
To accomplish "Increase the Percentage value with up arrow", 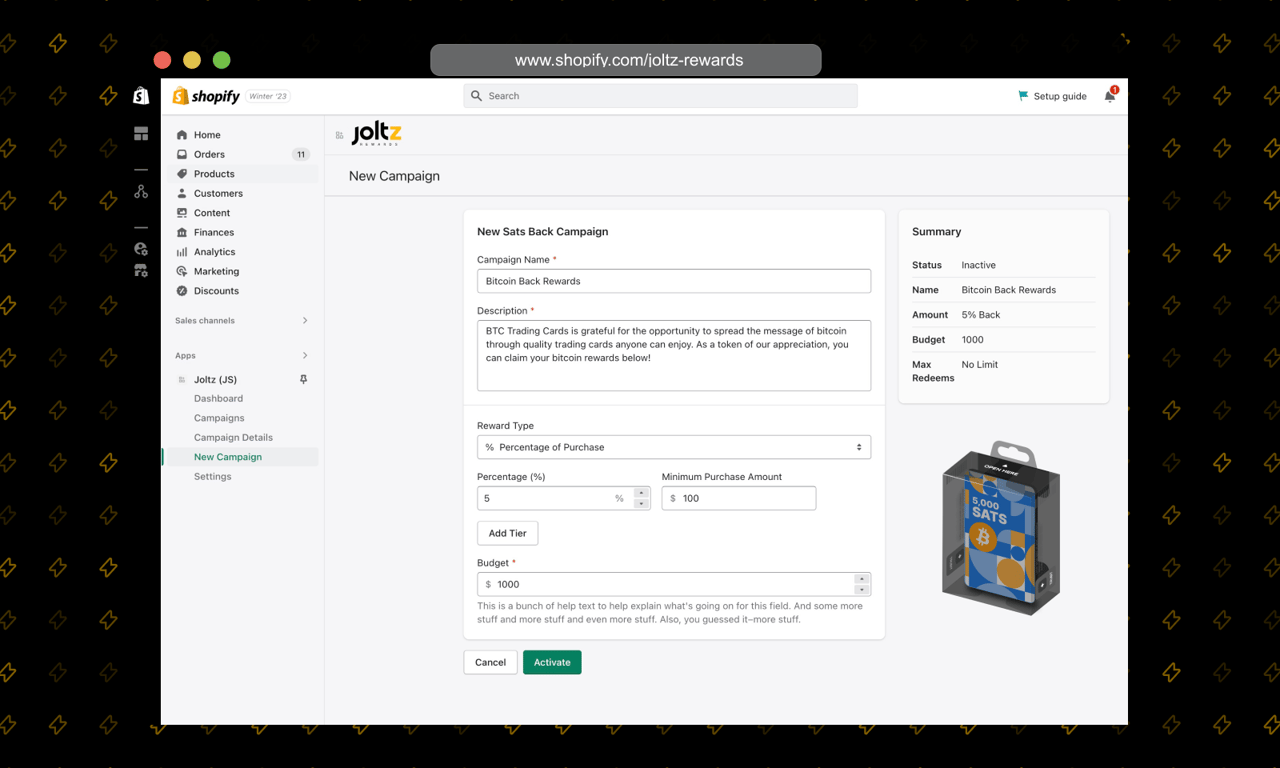I will [x=642, y=492].
